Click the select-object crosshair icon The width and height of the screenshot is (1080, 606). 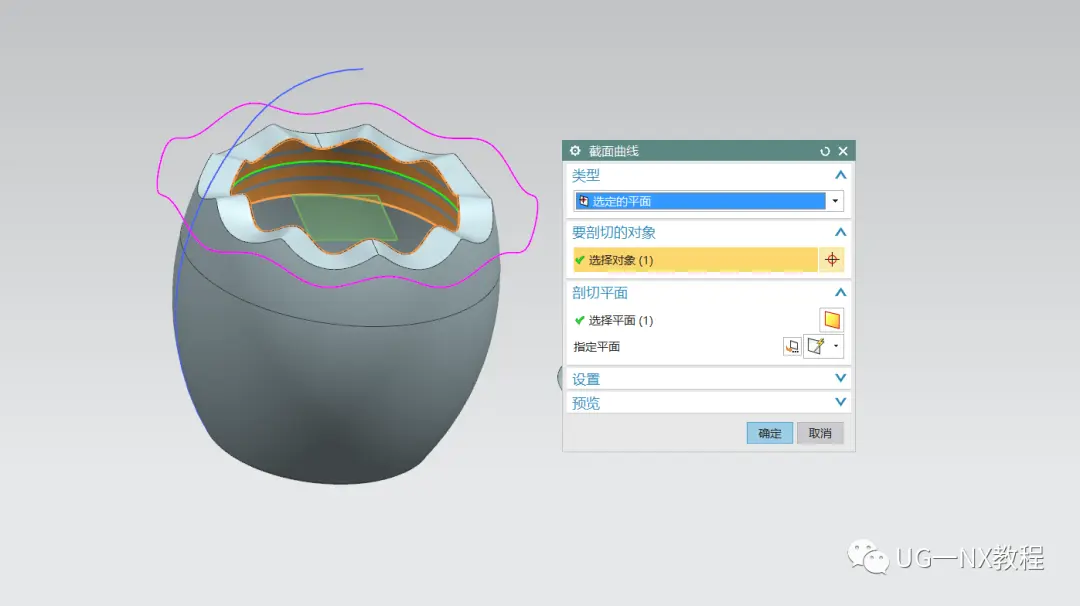tap(832, 260)
